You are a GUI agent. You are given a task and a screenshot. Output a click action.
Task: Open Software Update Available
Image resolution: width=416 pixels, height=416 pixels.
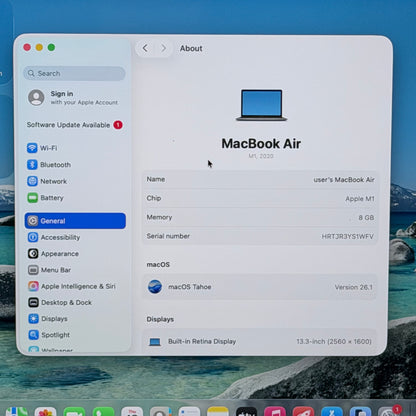pos(75,125)
